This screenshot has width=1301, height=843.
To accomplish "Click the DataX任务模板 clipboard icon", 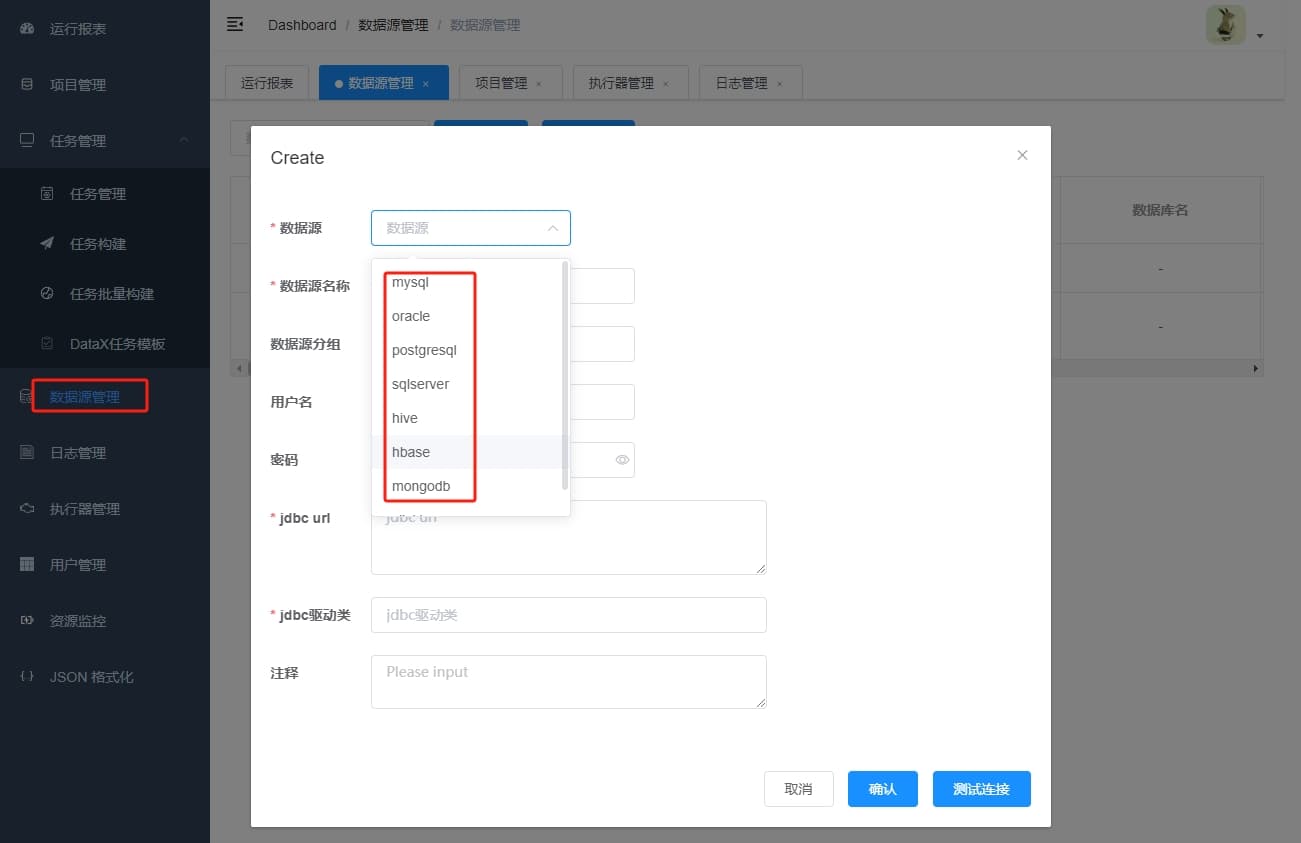I will pos(47,344).
